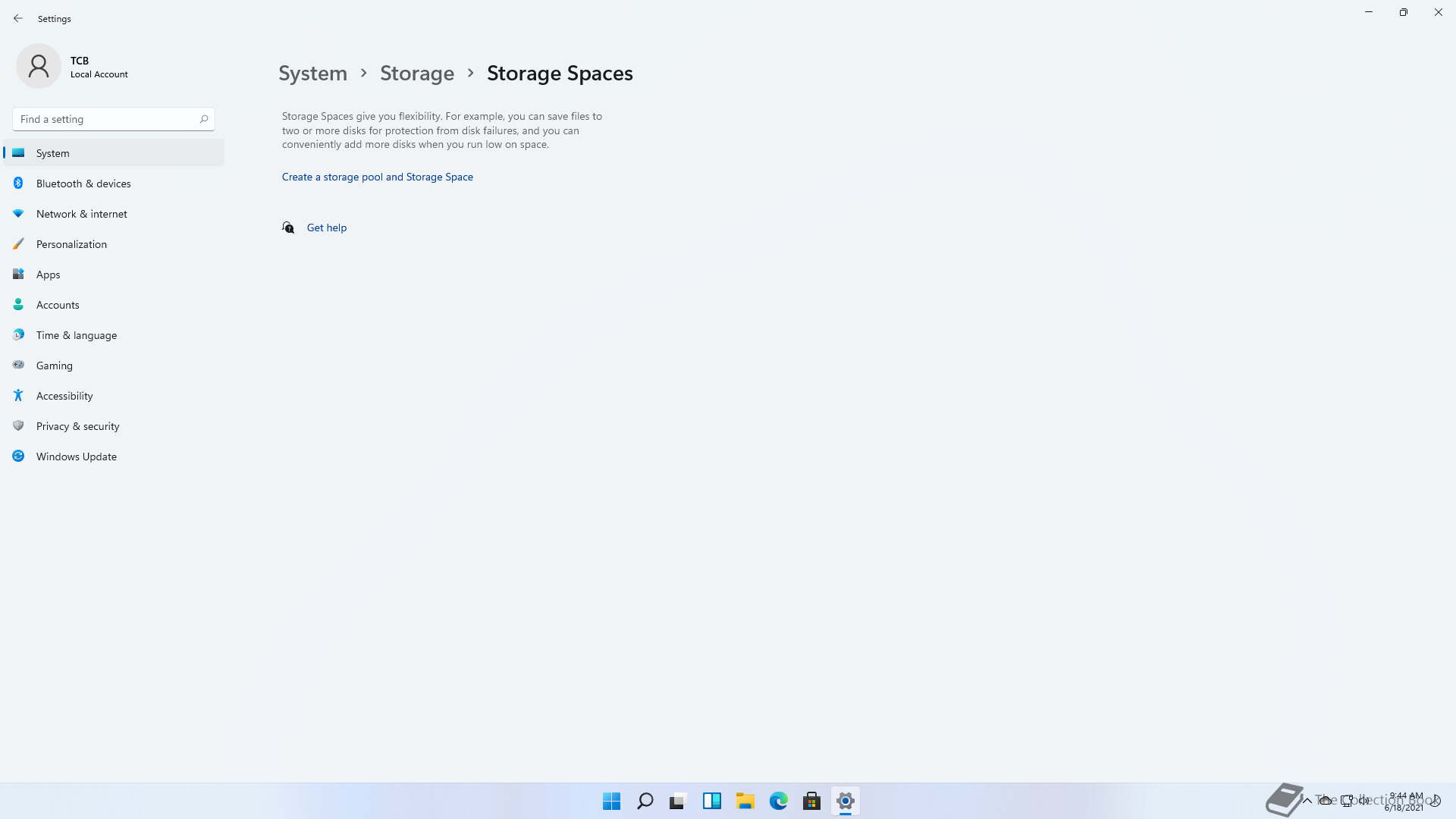
Task: Go to Personalization settings
Action: [114, 244]
